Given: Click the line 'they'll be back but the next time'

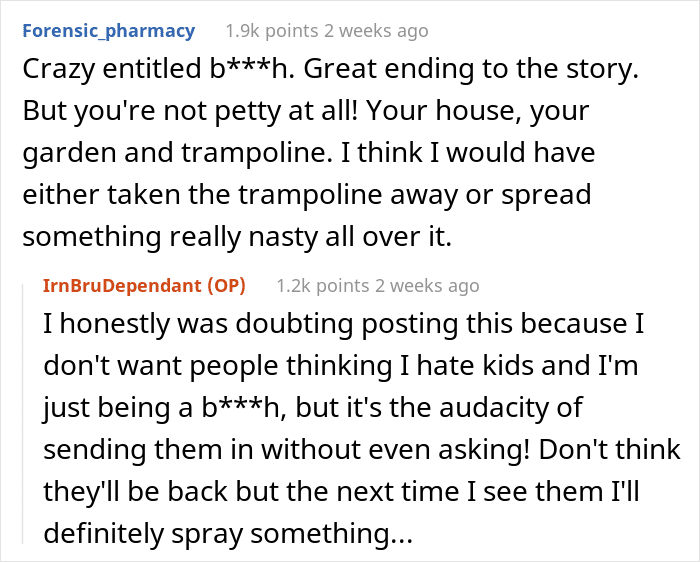Looking at the screenshot, I should [x=342, y=491].
